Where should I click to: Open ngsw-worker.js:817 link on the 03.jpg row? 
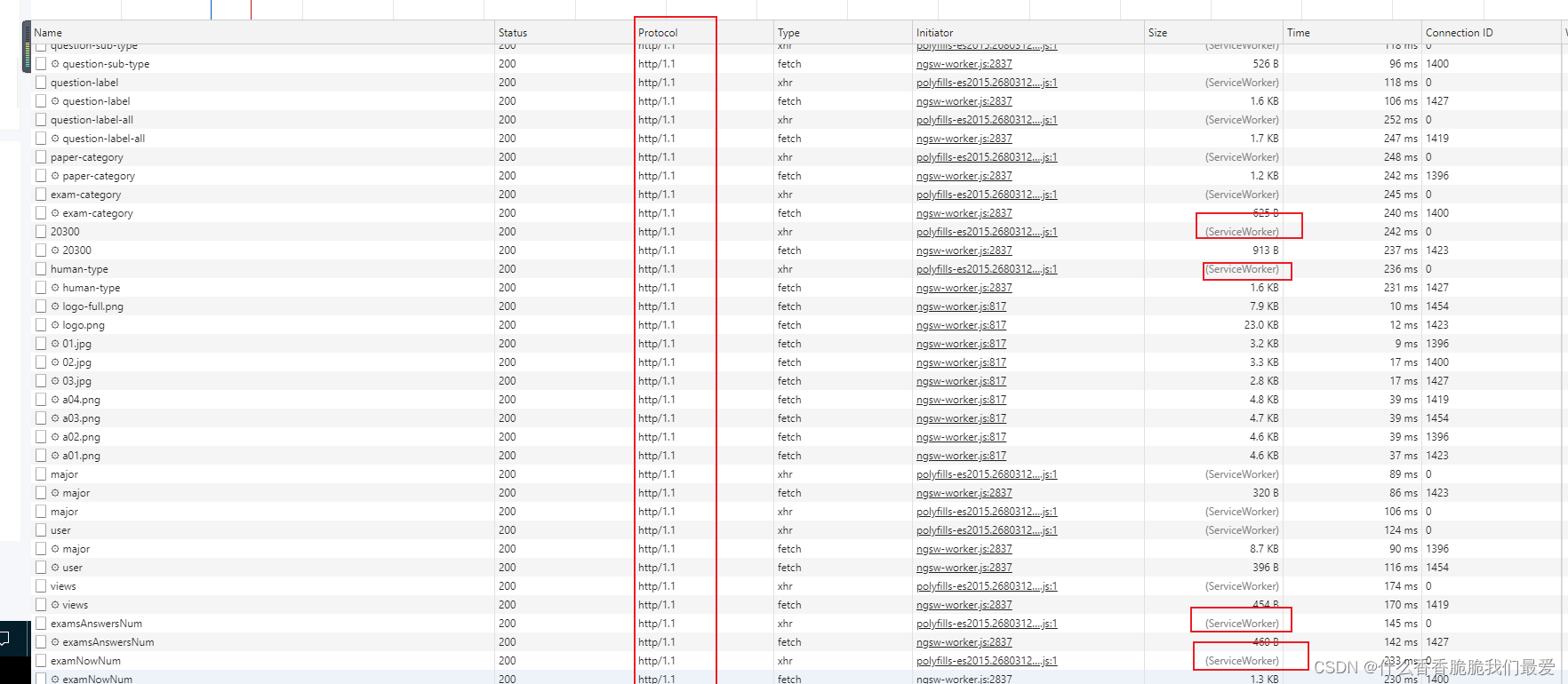(x=961, y=381)
